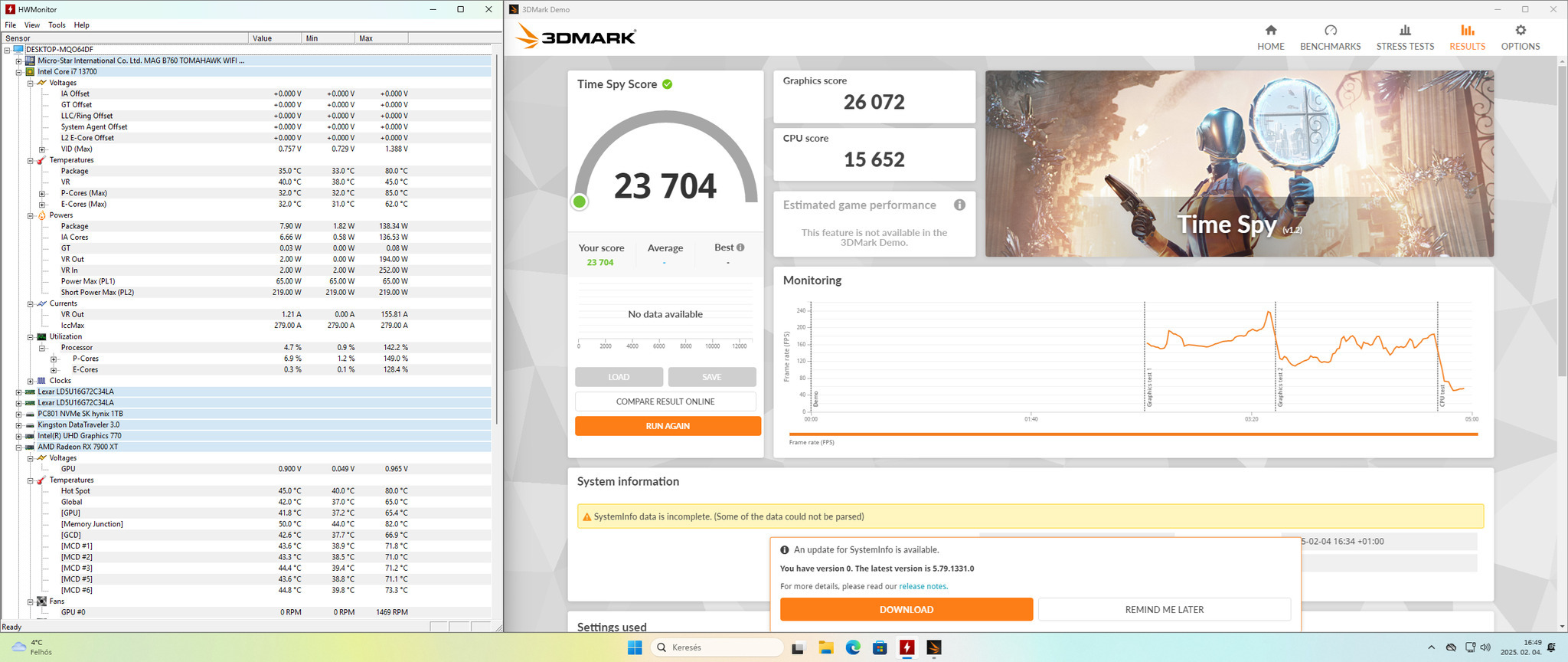Click the 3DMark logo
Screen dimensions: 1568x662
click(x=576, y=36)
